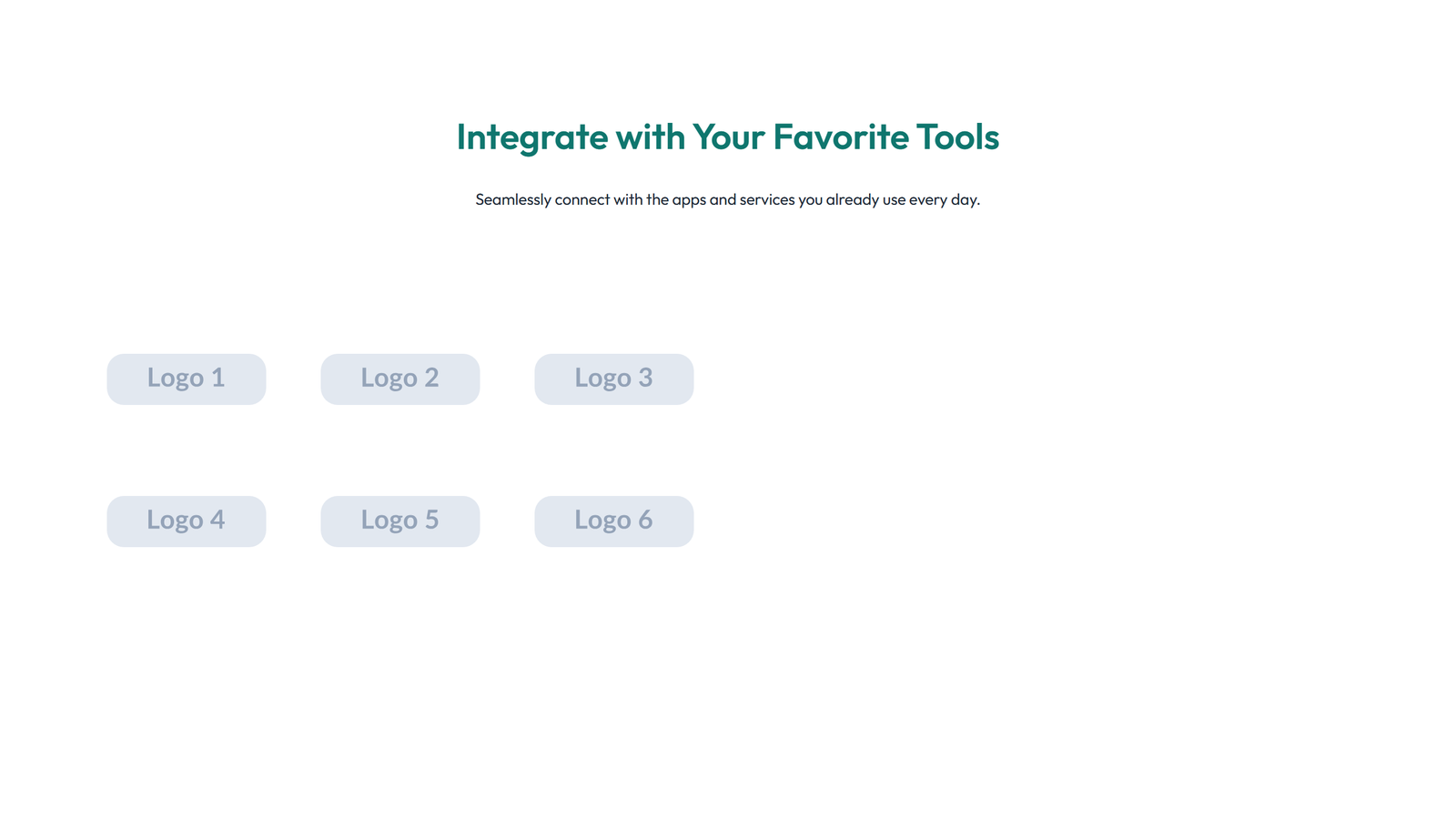Open the last logo in the bottom row
1456x819 pixels.
(613, 521)
